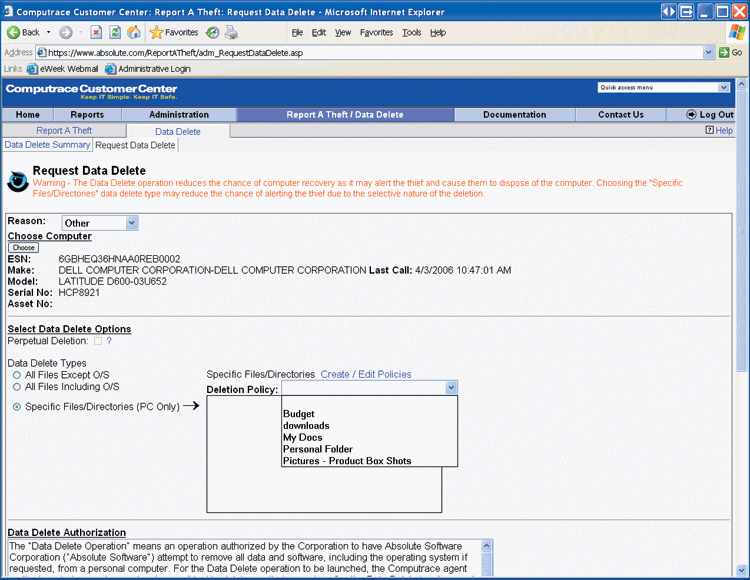
Task: Open the Documentation navigation tab
Action: click(515, 115)
